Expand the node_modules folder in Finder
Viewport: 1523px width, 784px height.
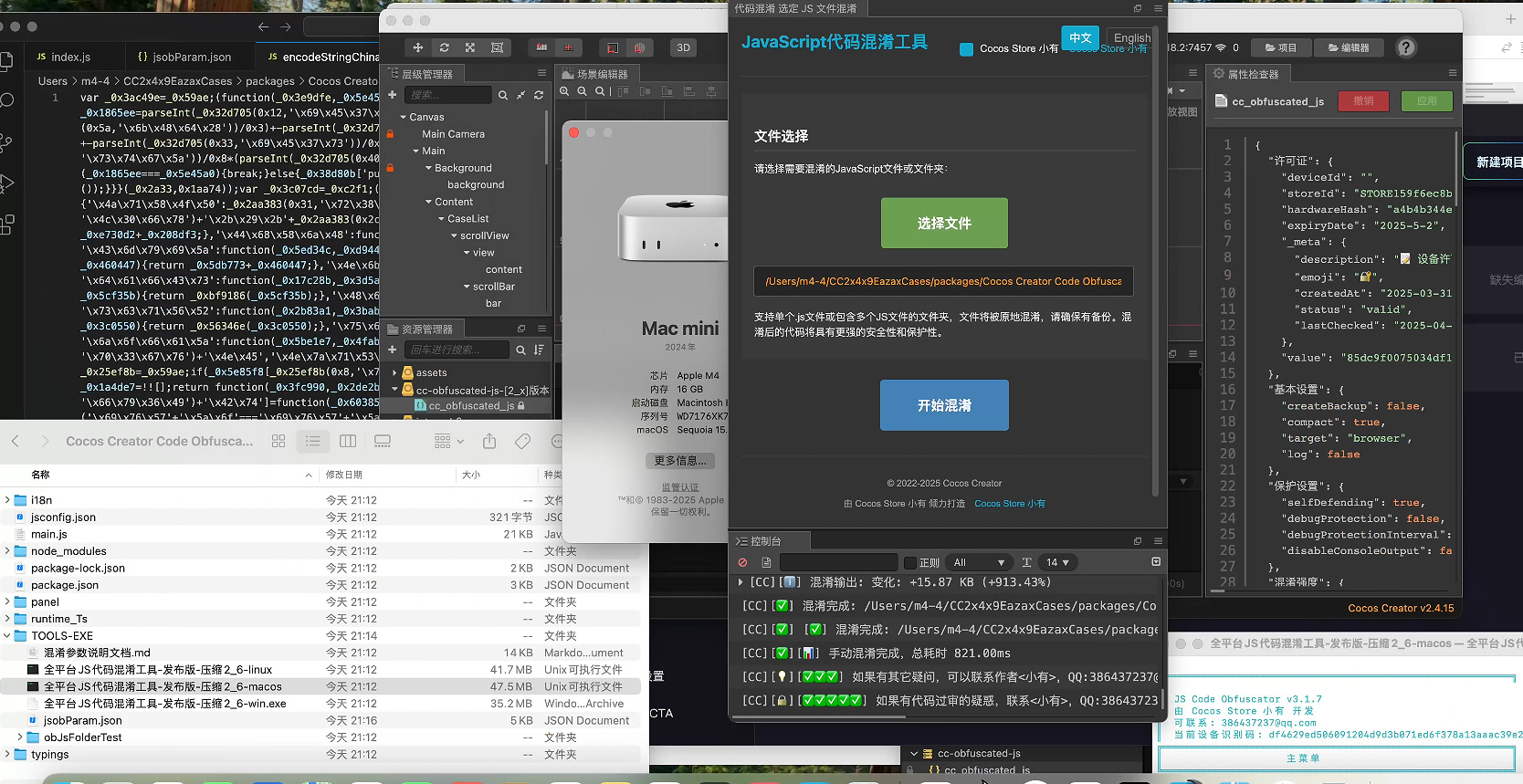[7, 551]
